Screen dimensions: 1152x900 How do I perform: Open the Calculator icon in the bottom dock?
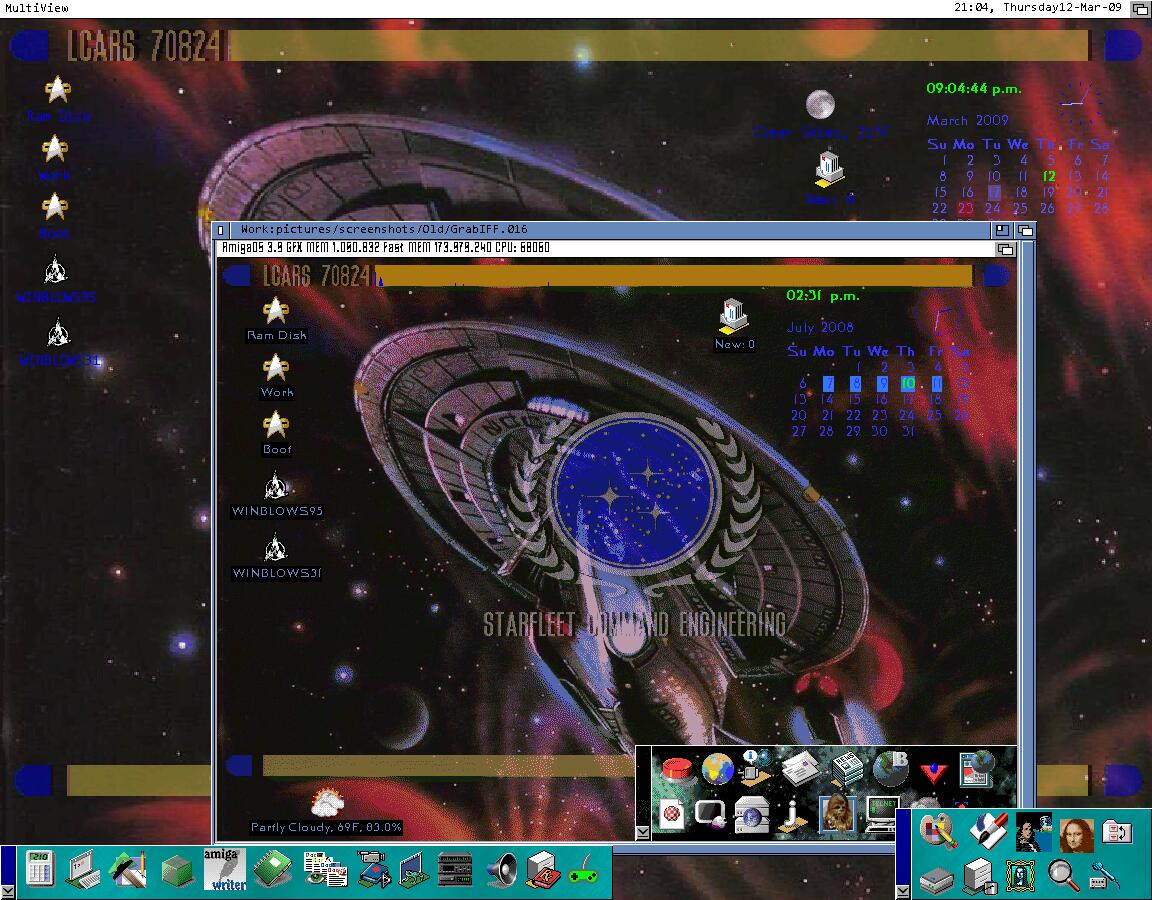(39, 869)
